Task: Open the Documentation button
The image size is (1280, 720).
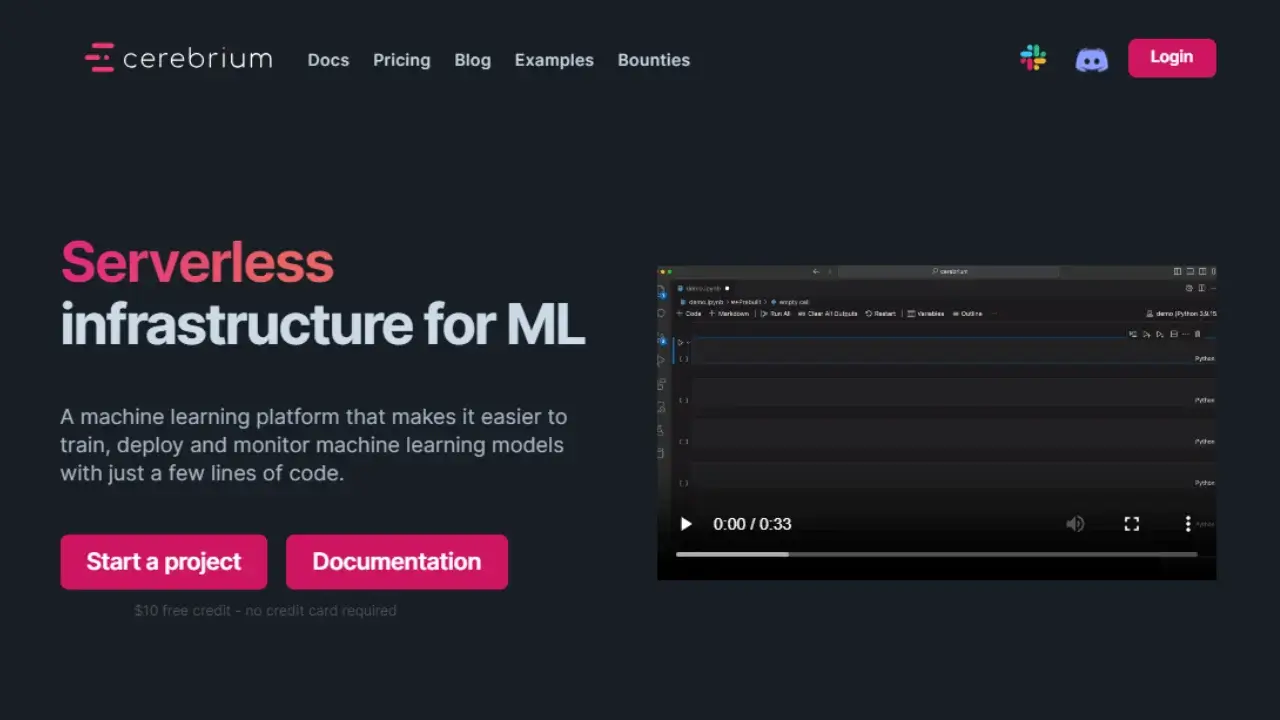Action: point(397,562)
